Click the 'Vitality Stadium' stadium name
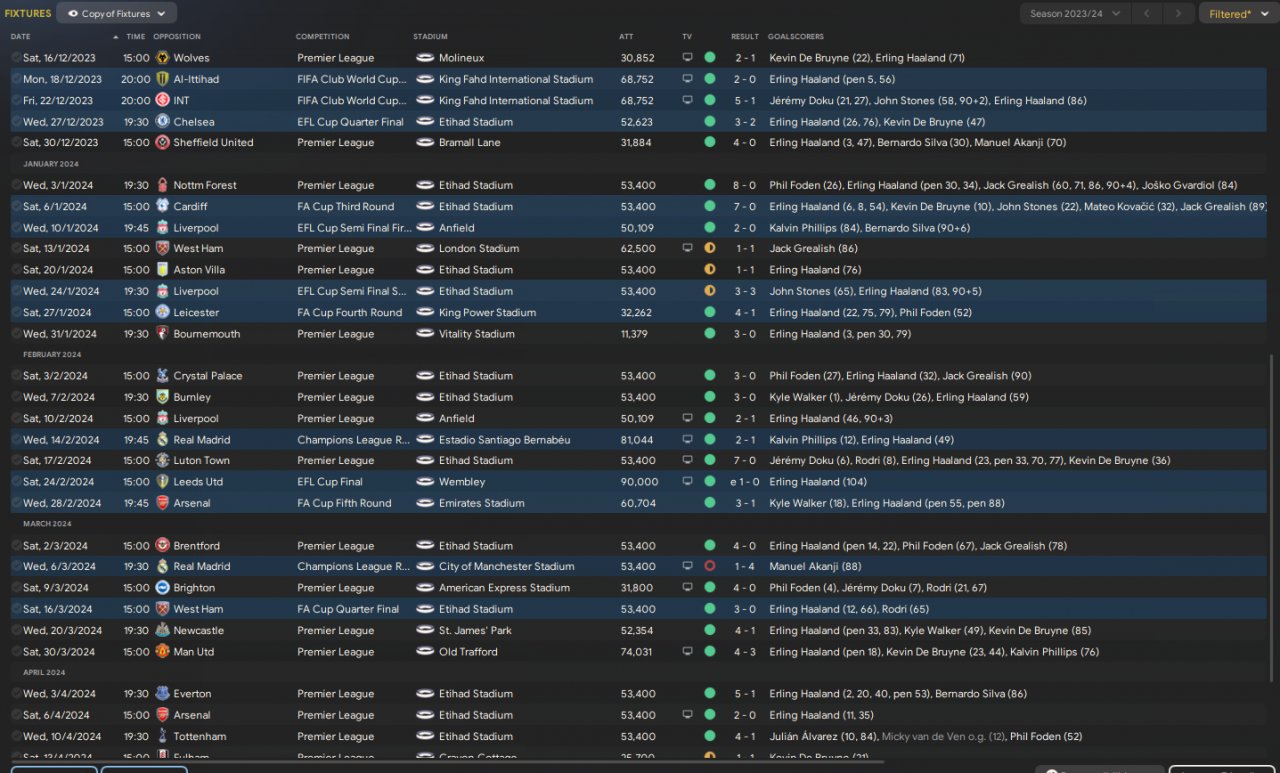The width and height of the screenshot is (1280, 773). [476, 334]
